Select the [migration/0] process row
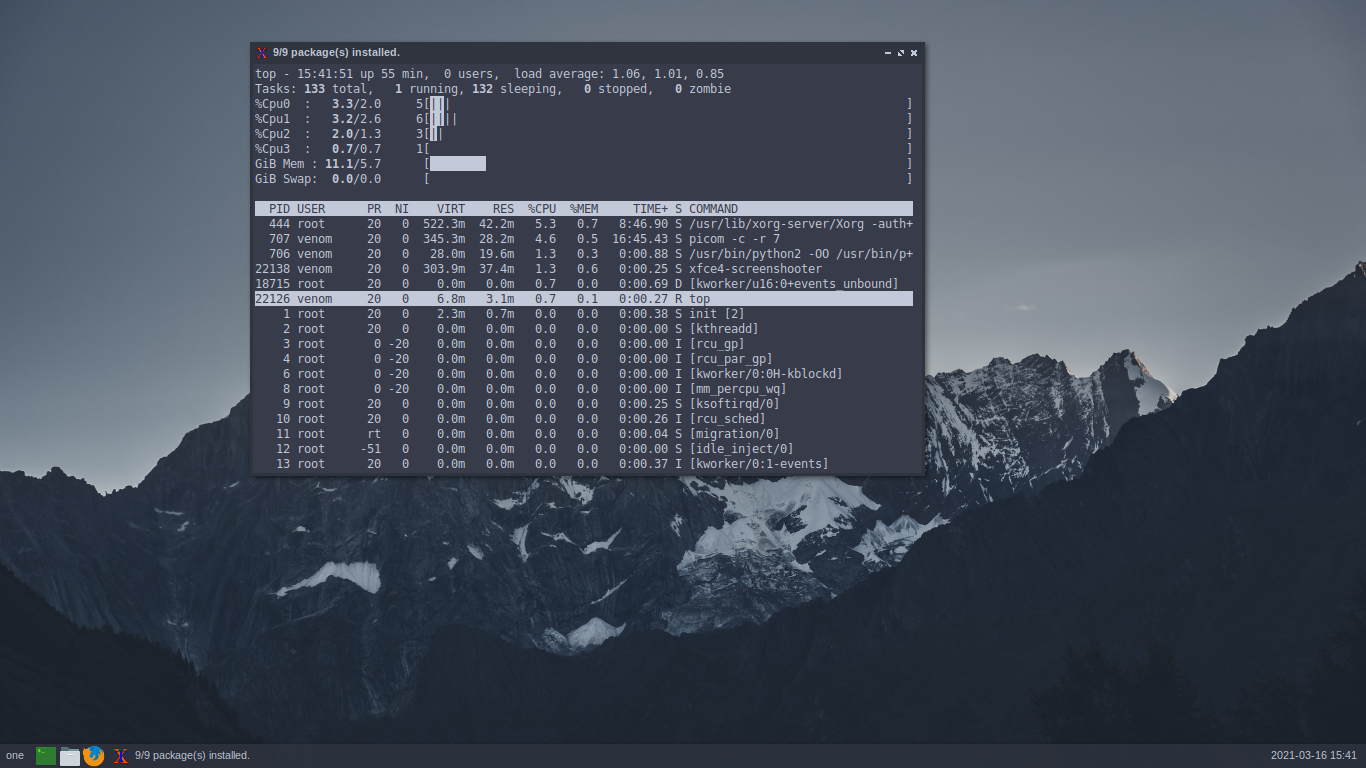This screenshot has width=1366, height=768. click(584, 434)
